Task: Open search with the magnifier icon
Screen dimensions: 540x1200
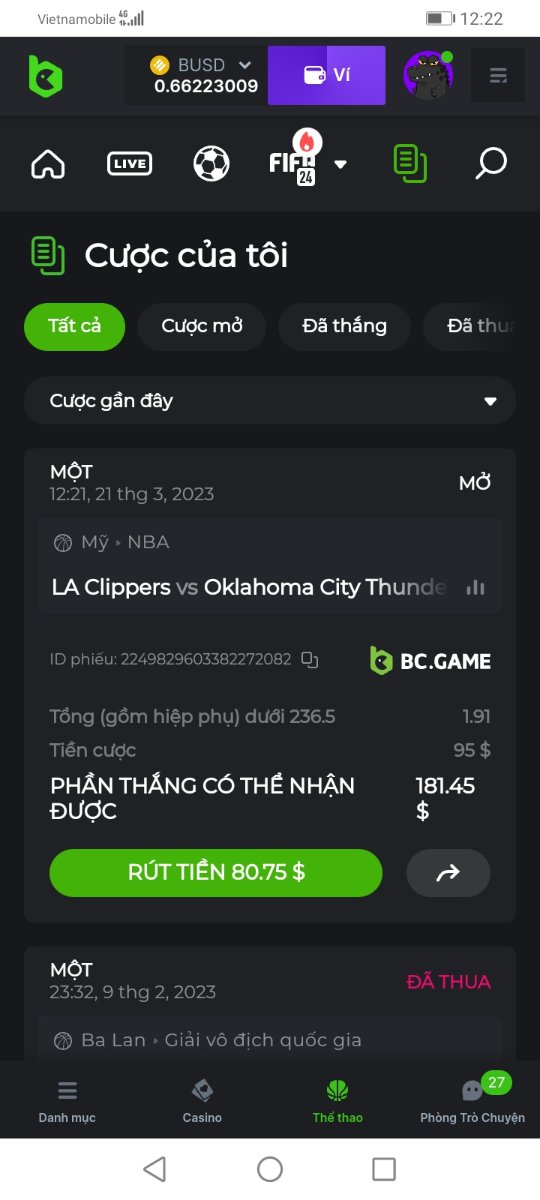Action: (491, 163)
